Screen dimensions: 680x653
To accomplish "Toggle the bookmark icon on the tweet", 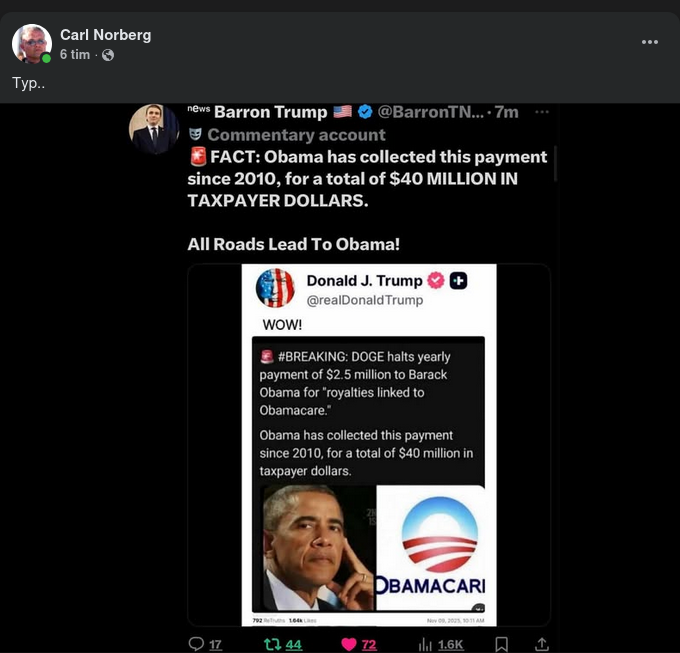I will [x=502, y=644].
